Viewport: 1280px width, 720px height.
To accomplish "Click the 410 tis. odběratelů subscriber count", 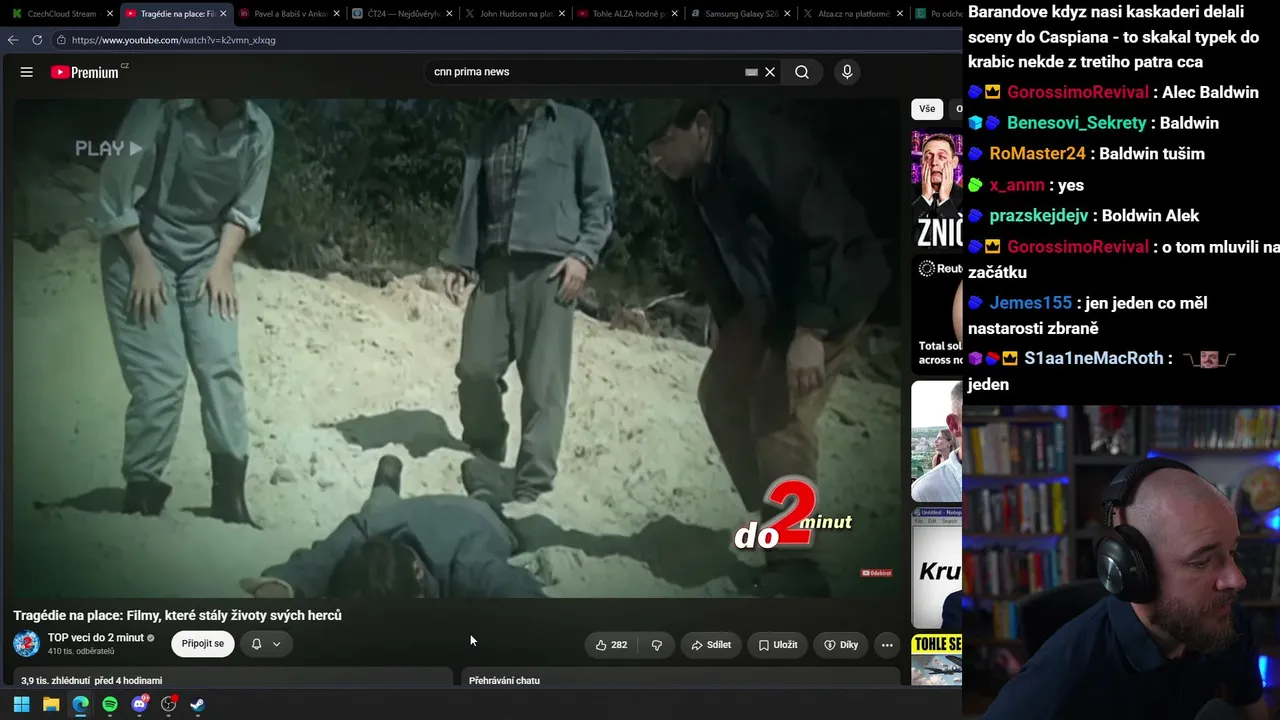I will tap(81, 651).
